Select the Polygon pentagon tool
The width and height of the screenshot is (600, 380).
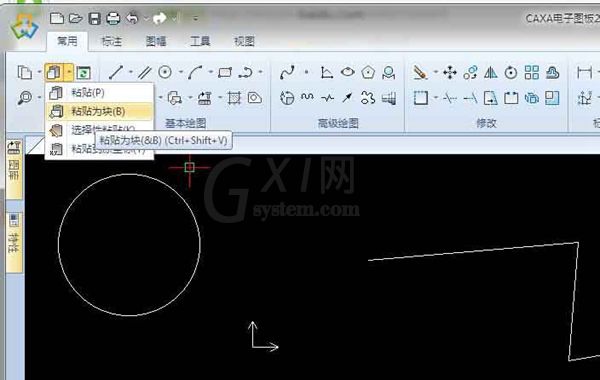pyautogui.click(x=368, y=72)
